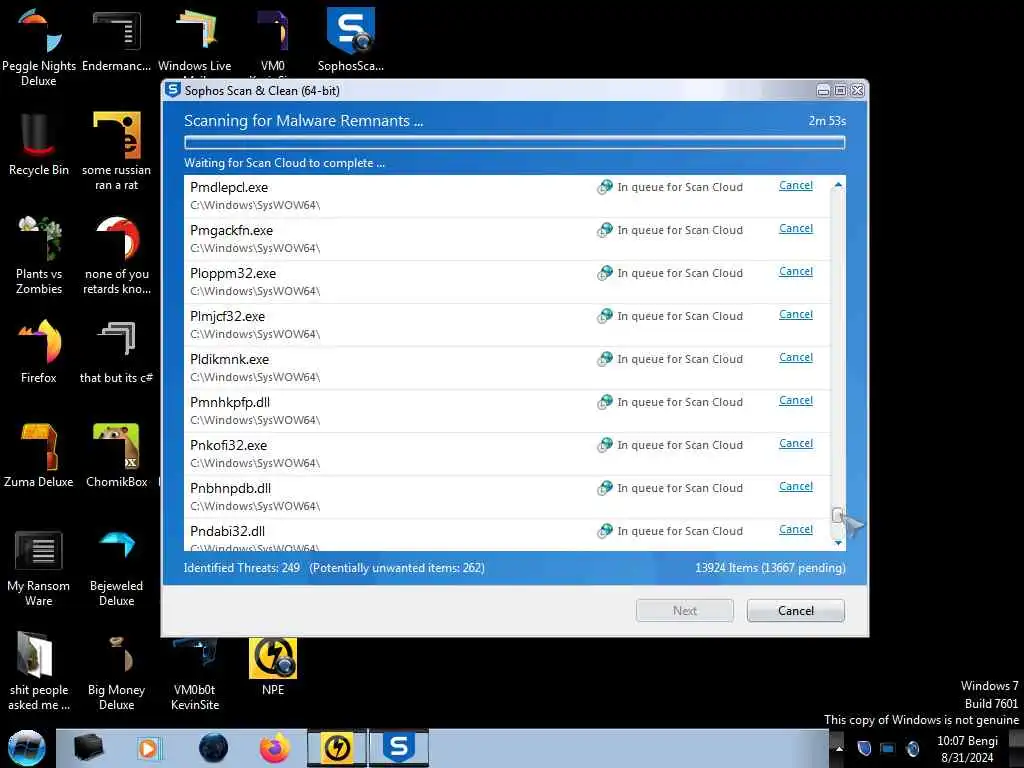This screenshot has width=1024, height=768.
Task: Cancel the scan of Pndabi32.dll
Action: [x=795, y=530]
